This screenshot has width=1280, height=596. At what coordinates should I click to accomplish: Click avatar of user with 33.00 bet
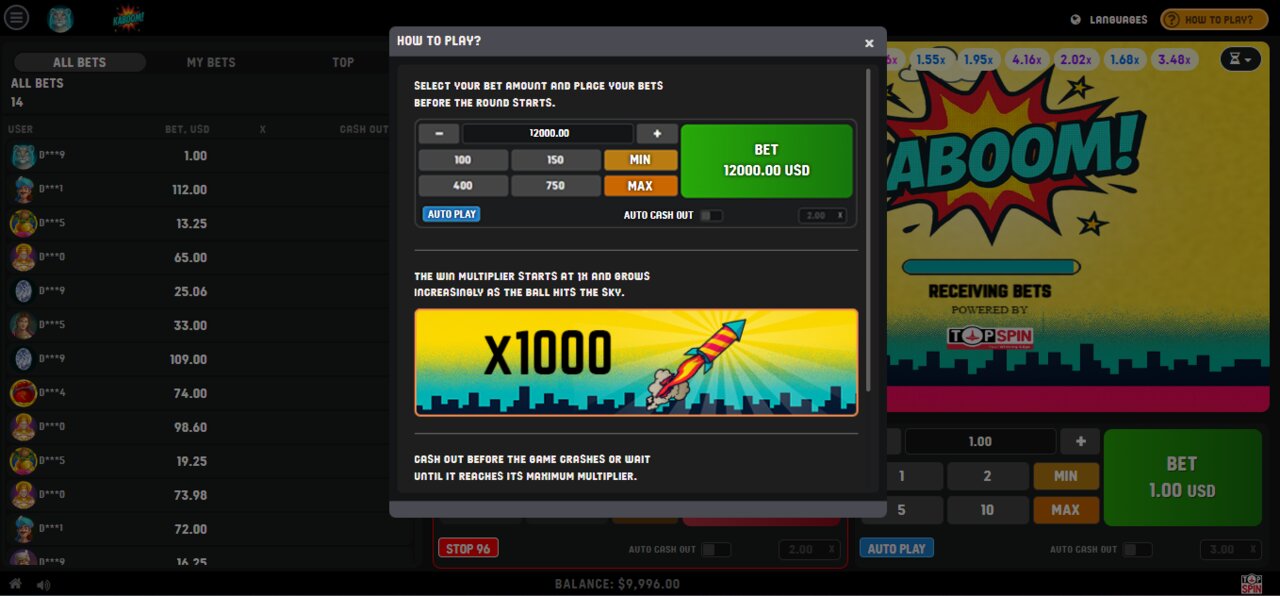pos(23,326)
